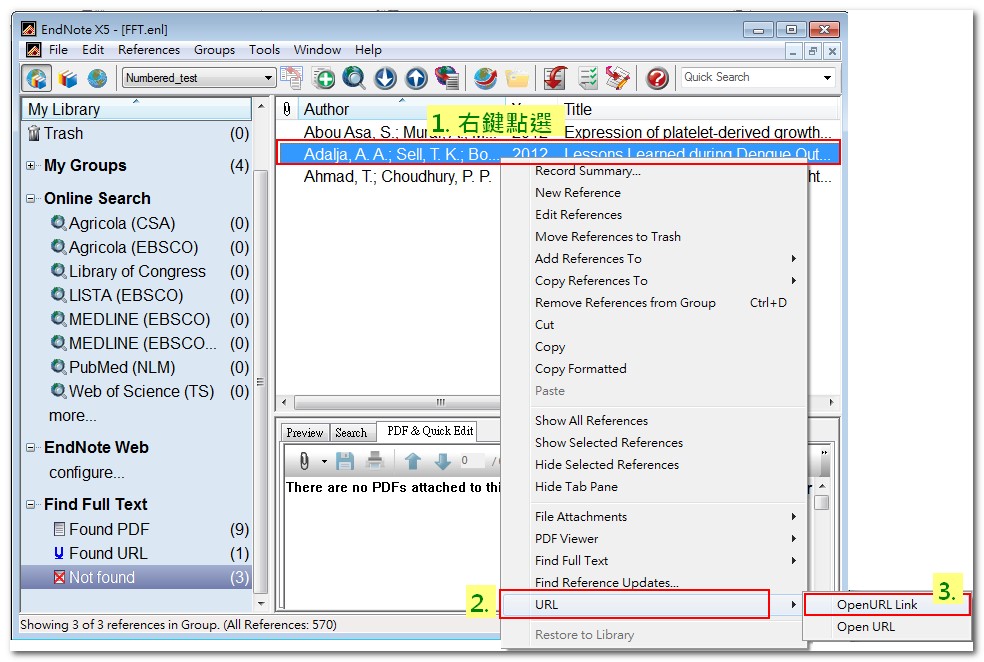Switch to the Preview tab

click(x=304, y=432)
